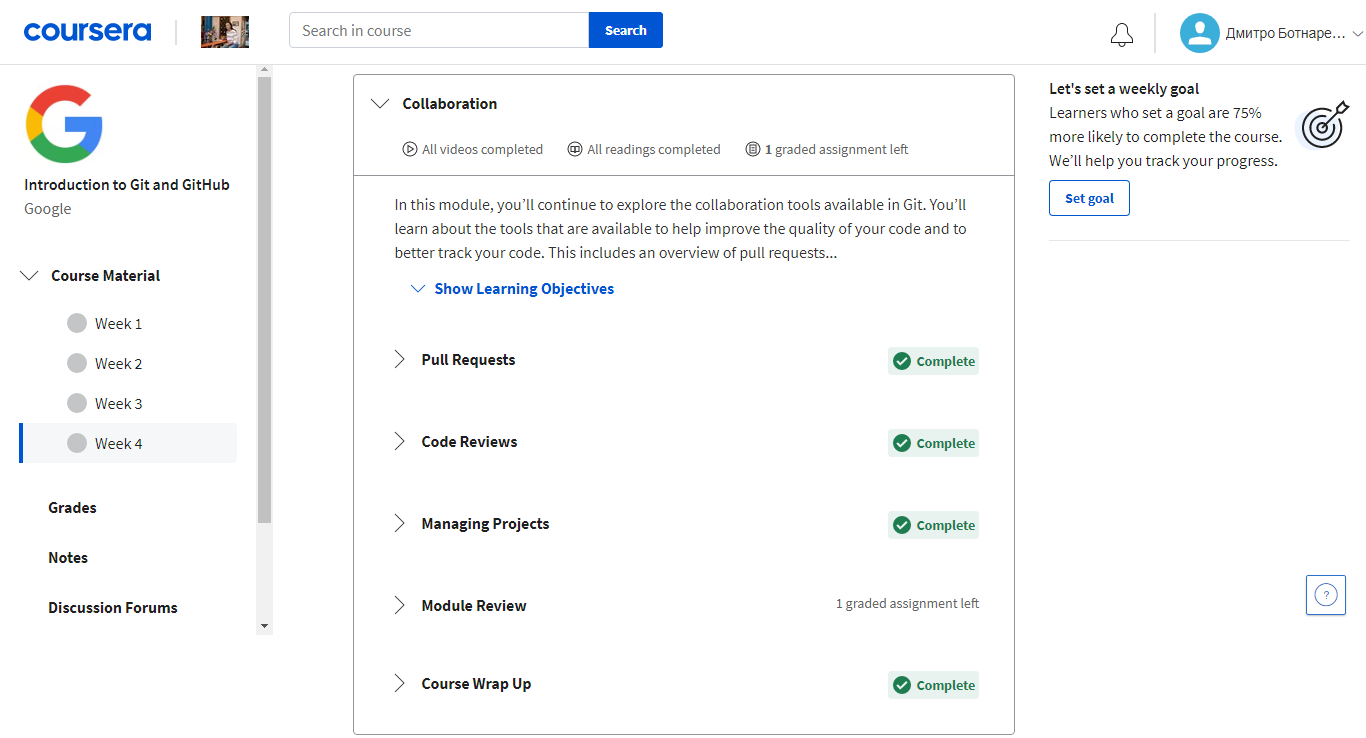Expand the Pull Requests section
1366x738 pixels.
tap(400, 360)
